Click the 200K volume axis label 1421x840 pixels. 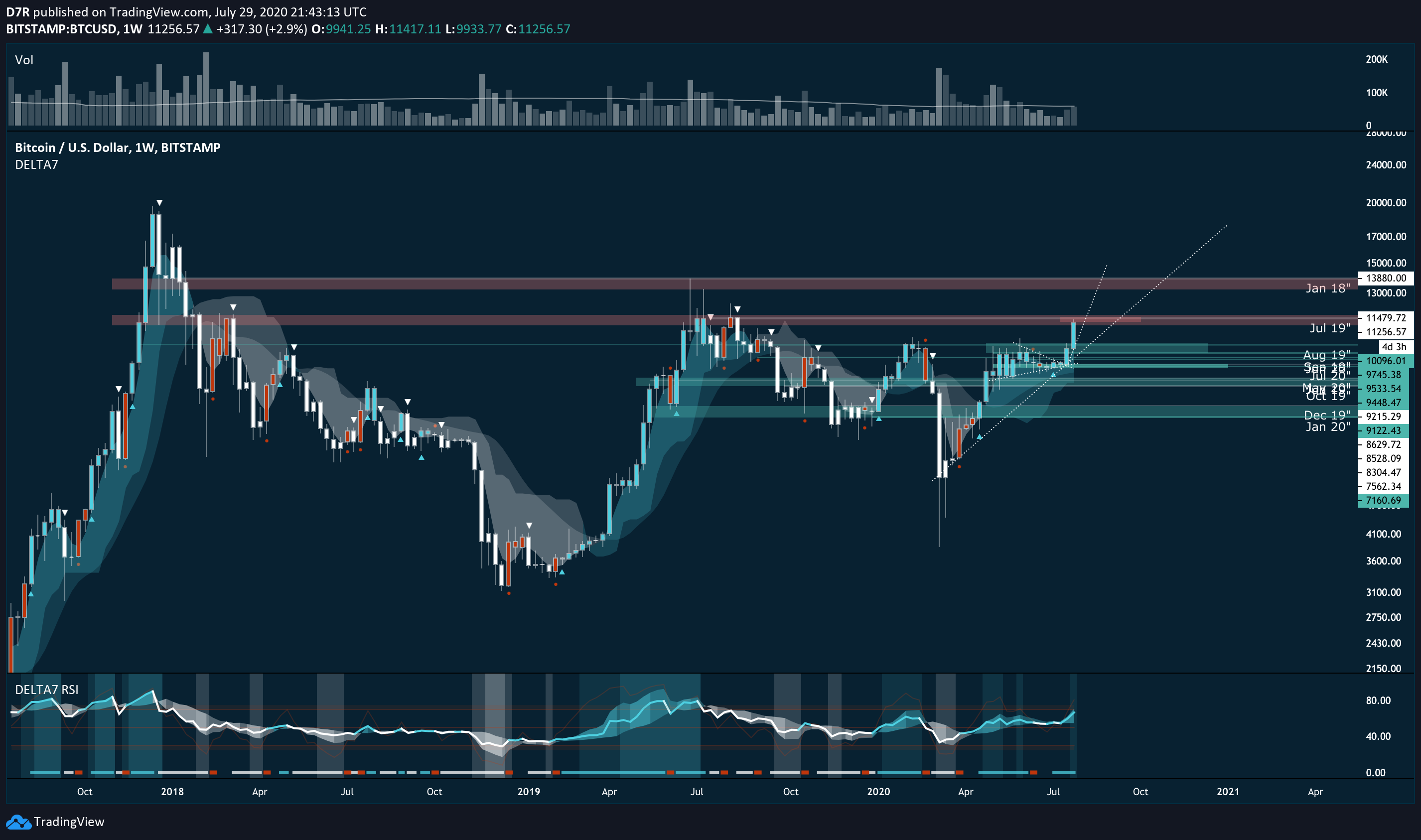pos(1377,59)
